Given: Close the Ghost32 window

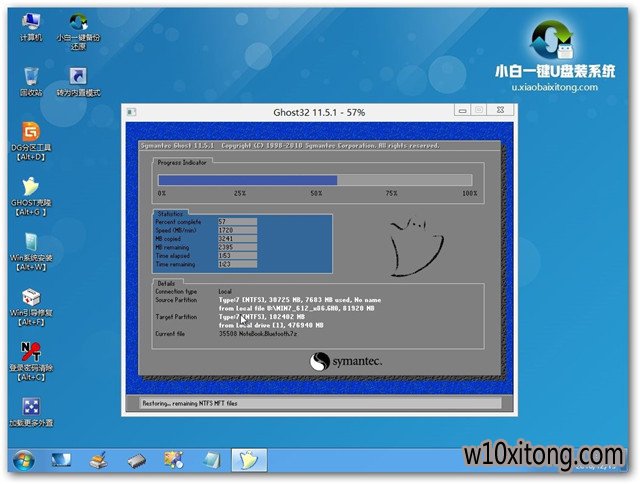Looking at the screenshot, I should pos(500,110).
